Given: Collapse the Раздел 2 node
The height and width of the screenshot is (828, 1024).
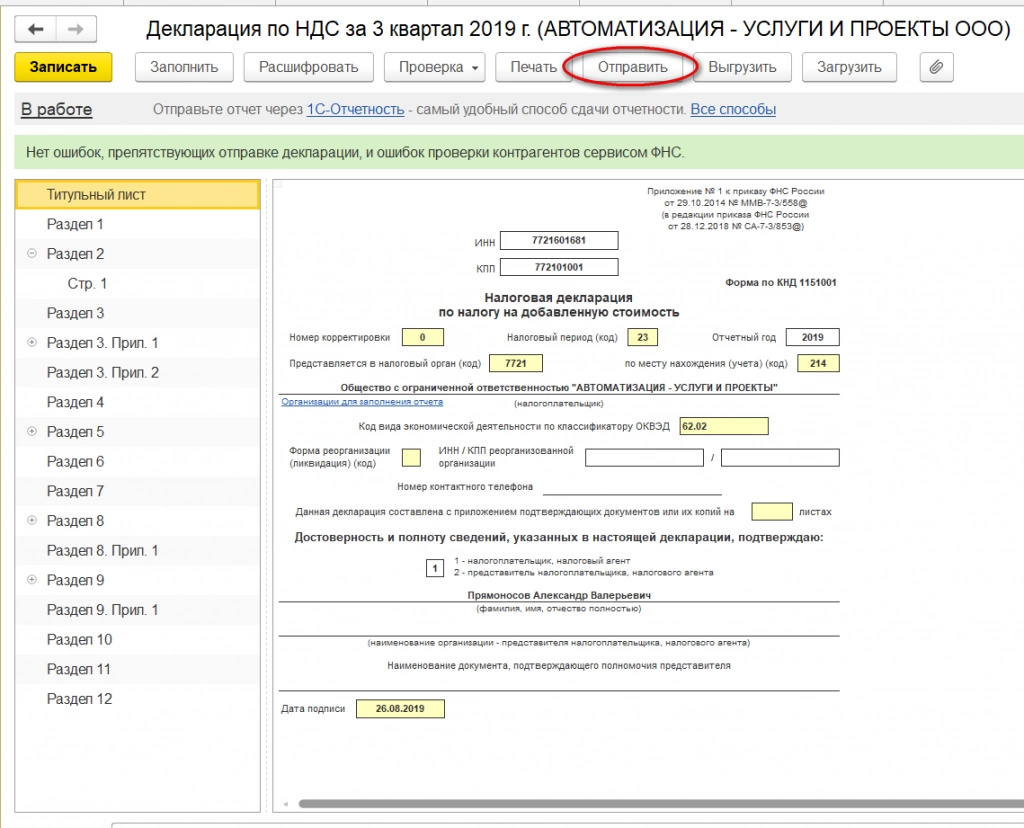Looking at the screenshot, I should [x=31, y=253].
